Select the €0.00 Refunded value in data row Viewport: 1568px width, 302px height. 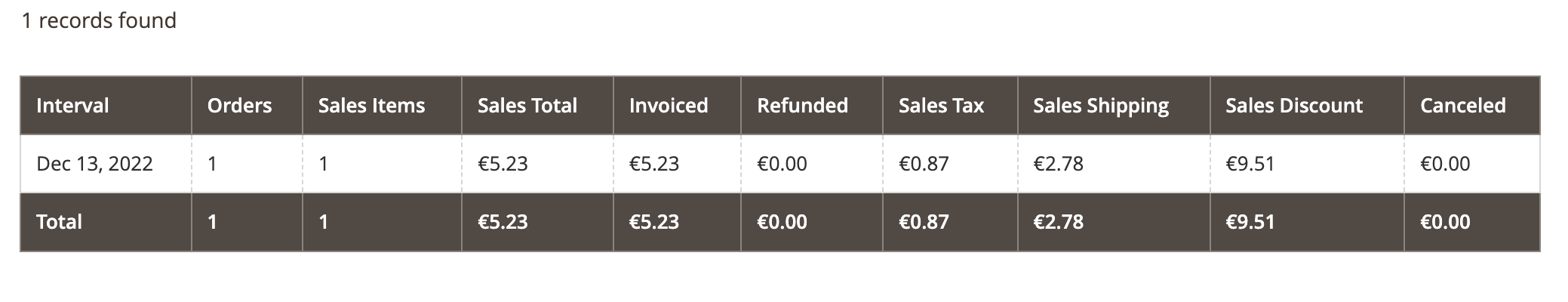[x=782, y=164]
